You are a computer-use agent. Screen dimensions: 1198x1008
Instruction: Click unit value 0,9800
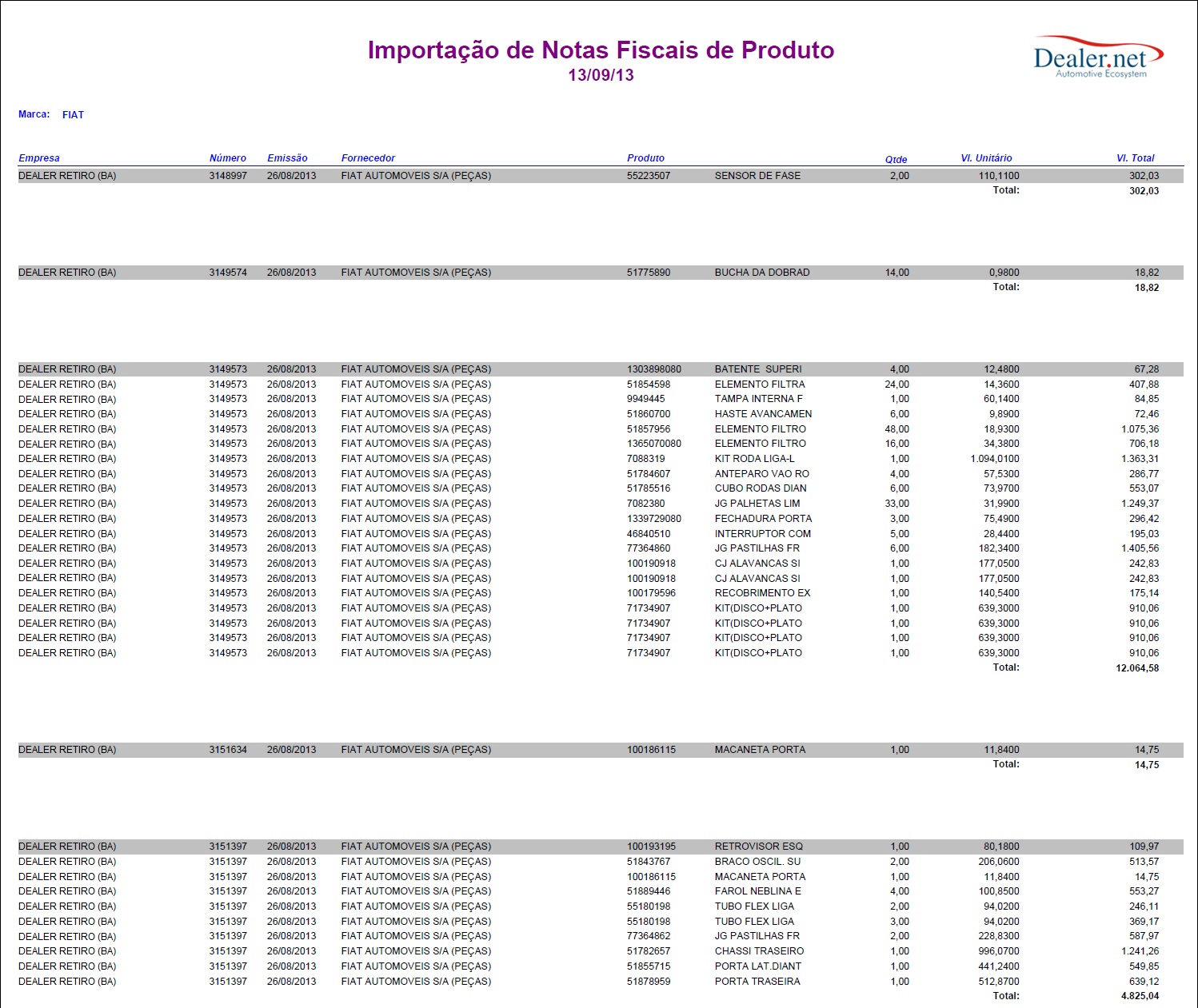pyautogui.click(x=1004, y=273)
